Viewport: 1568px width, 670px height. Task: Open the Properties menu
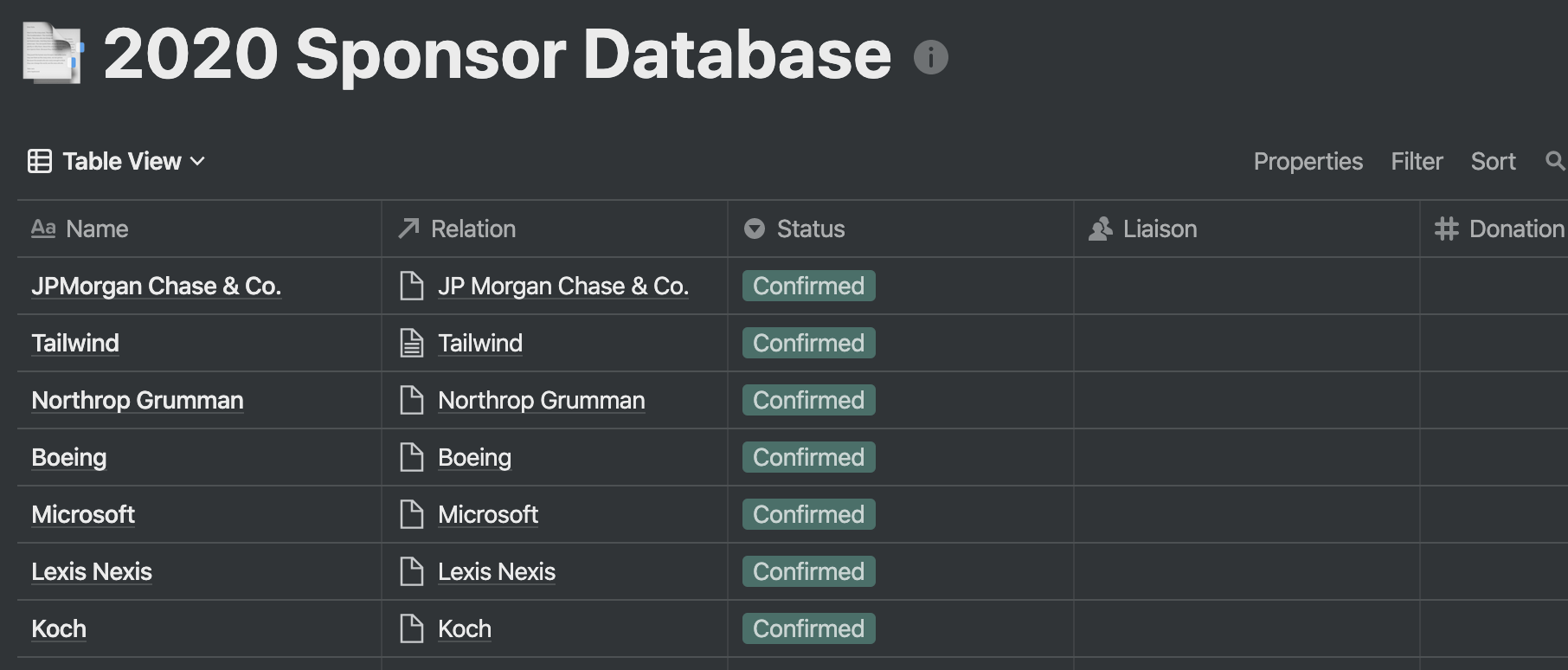tap(1308, 162)
